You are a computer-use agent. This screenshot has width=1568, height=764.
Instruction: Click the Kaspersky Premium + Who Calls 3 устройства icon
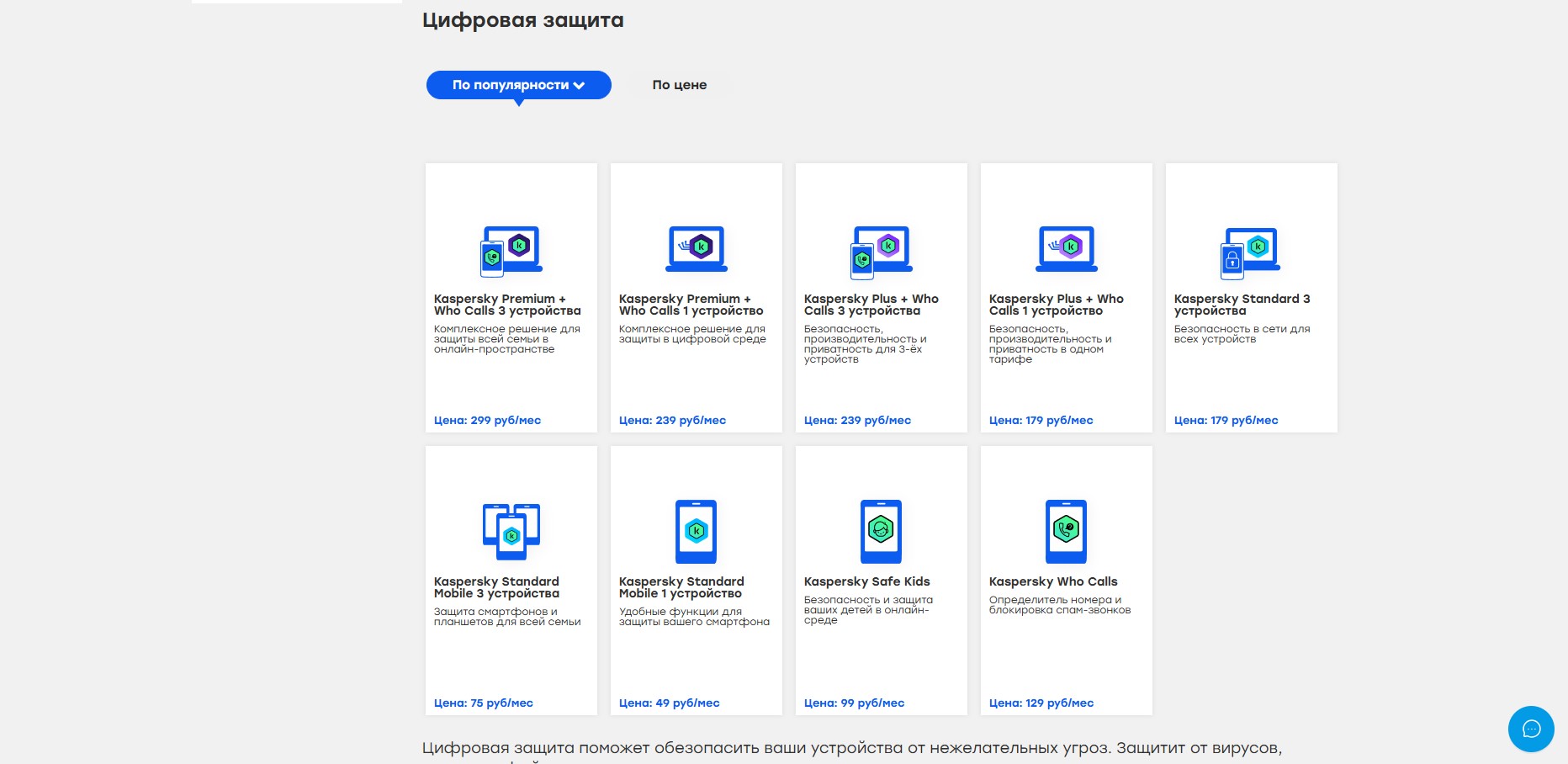[511, 251]
